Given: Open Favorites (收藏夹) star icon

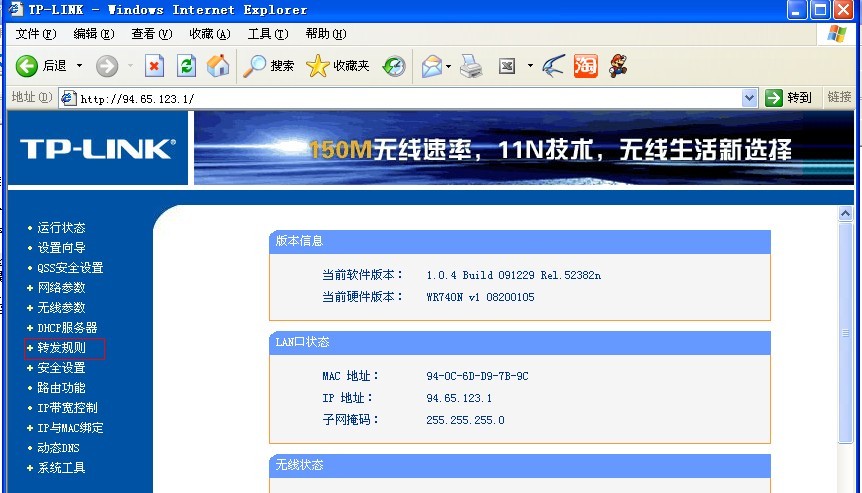Looking at the screenshot, I should point(338,66).
